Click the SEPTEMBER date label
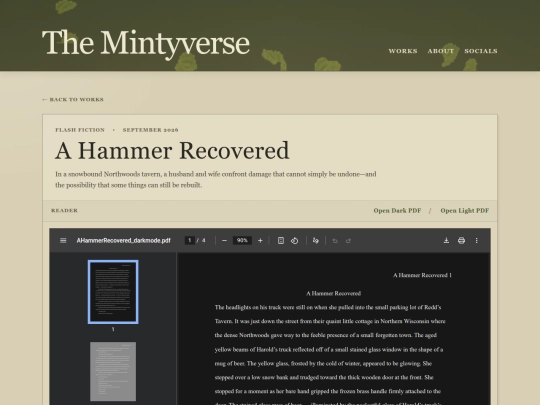The width and height of the screenshot is (540, 405). [150, 130]
